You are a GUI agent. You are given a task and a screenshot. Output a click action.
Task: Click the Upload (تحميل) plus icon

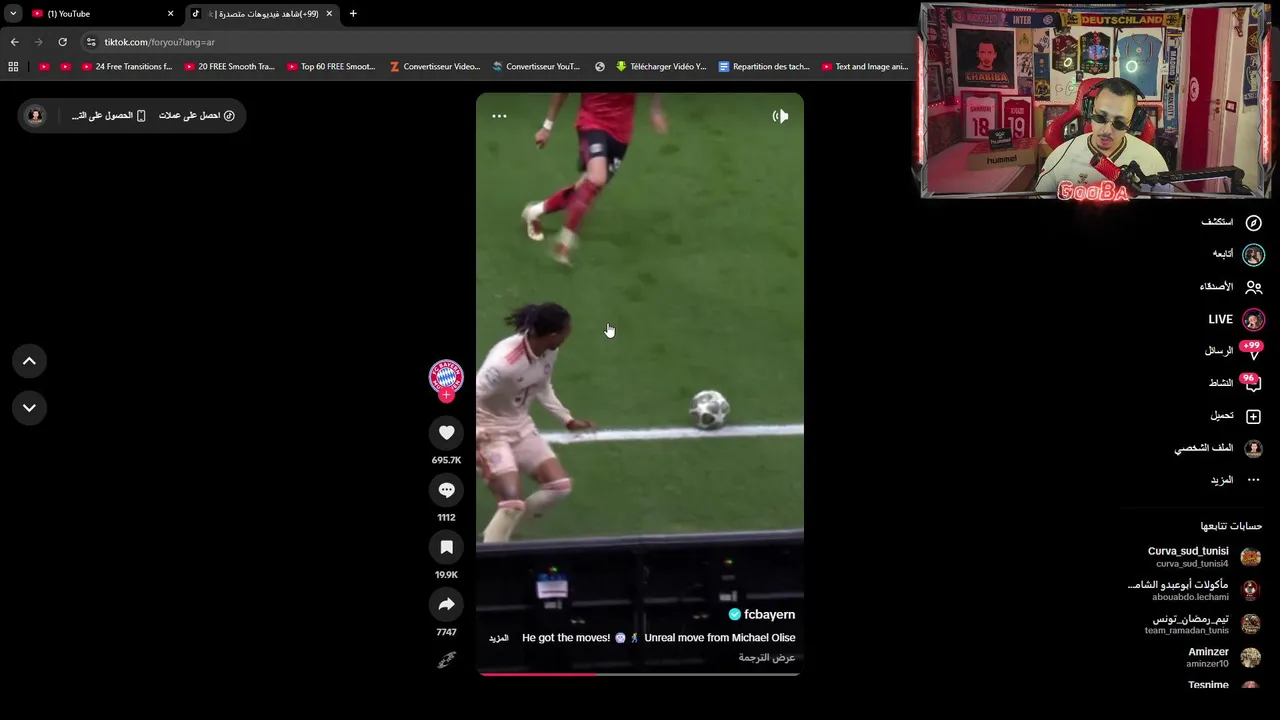1253,416
